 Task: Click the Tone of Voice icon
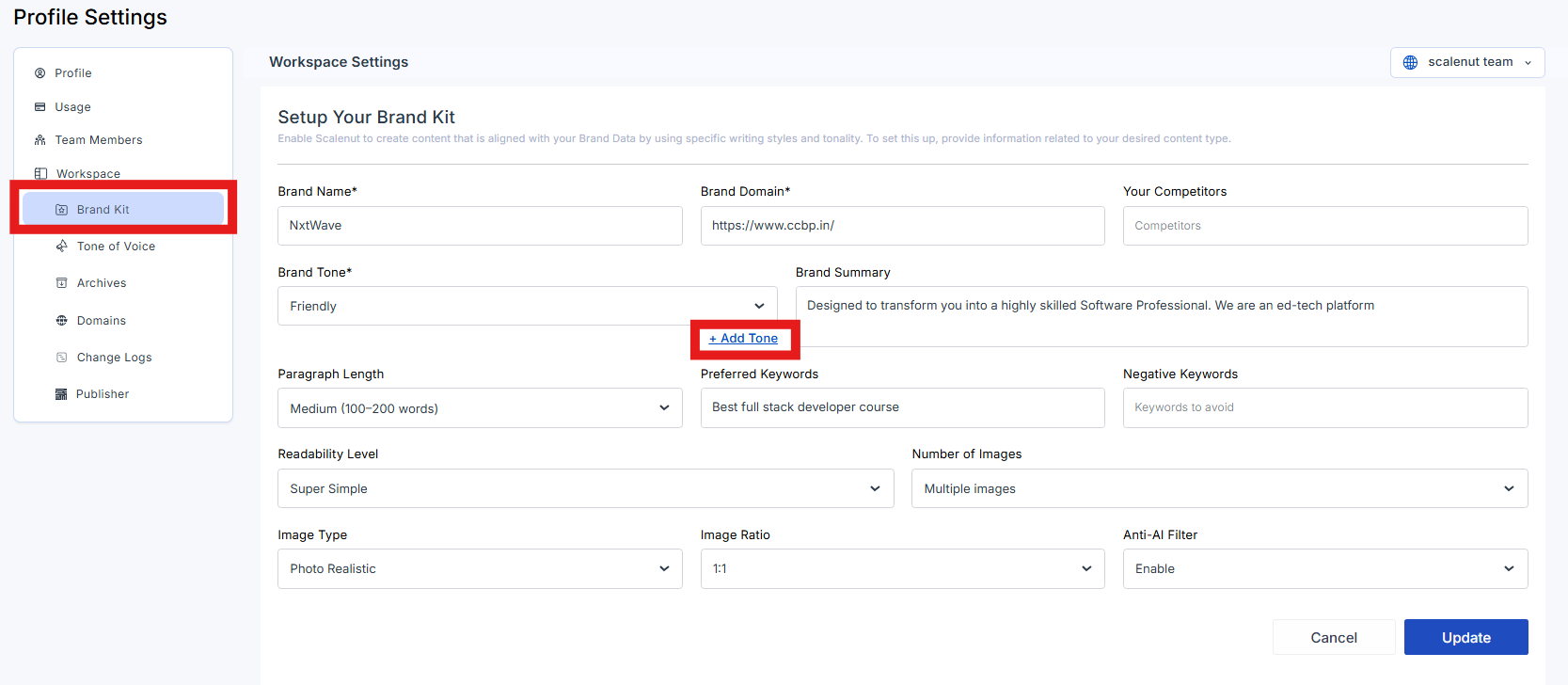coord(62,247)
